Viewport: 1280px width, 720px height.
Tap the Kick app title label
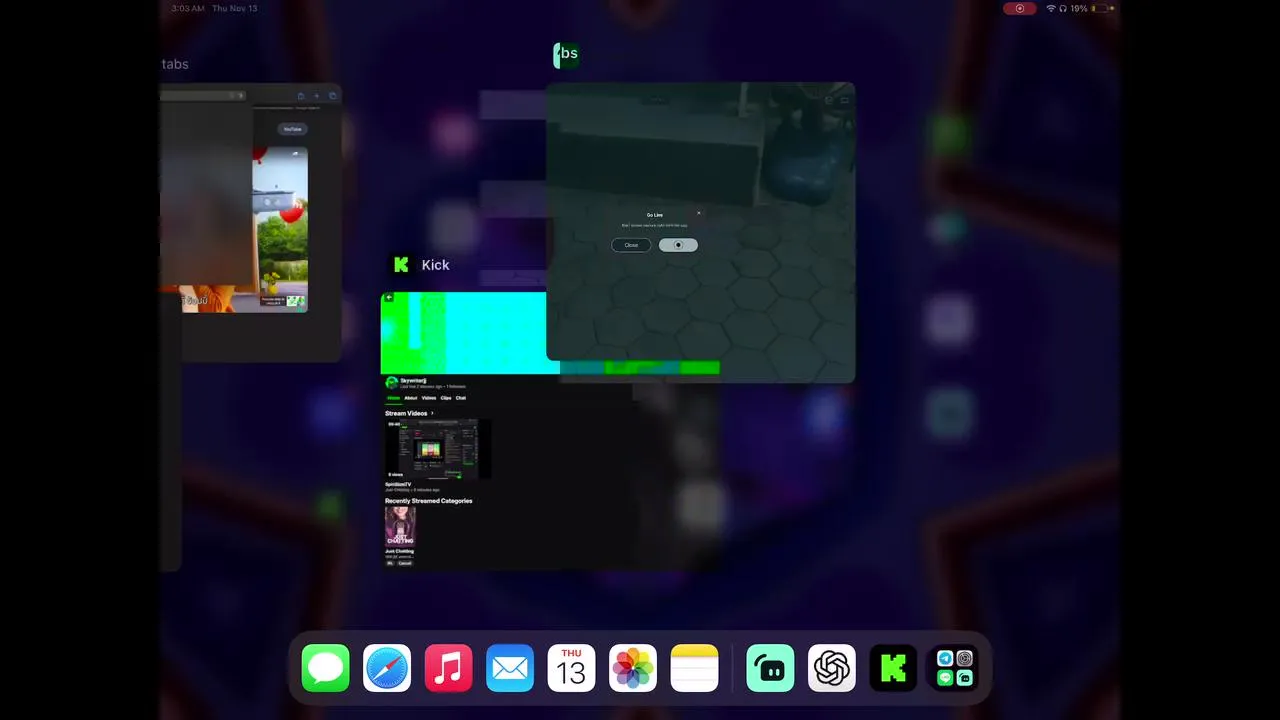pyautogui.click(x=435, y=265)
